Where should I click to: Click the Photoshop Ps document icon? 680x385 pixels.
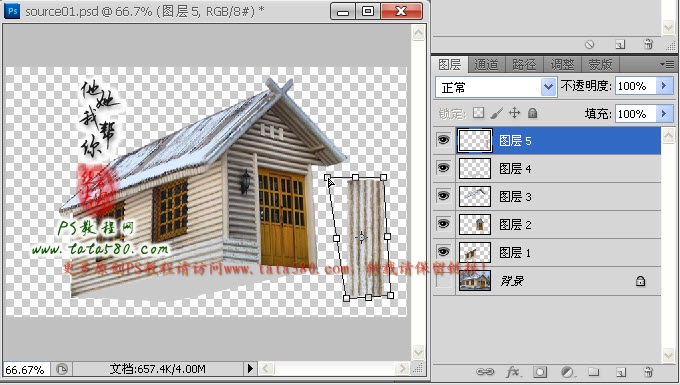(12, 11)
